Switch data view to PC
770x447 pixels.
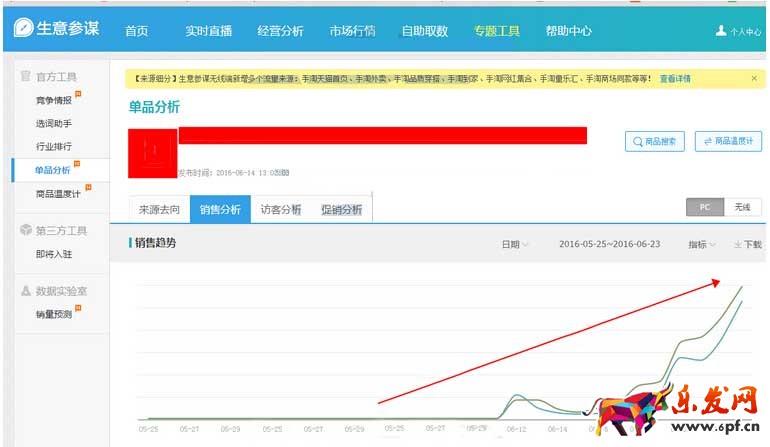704,207
